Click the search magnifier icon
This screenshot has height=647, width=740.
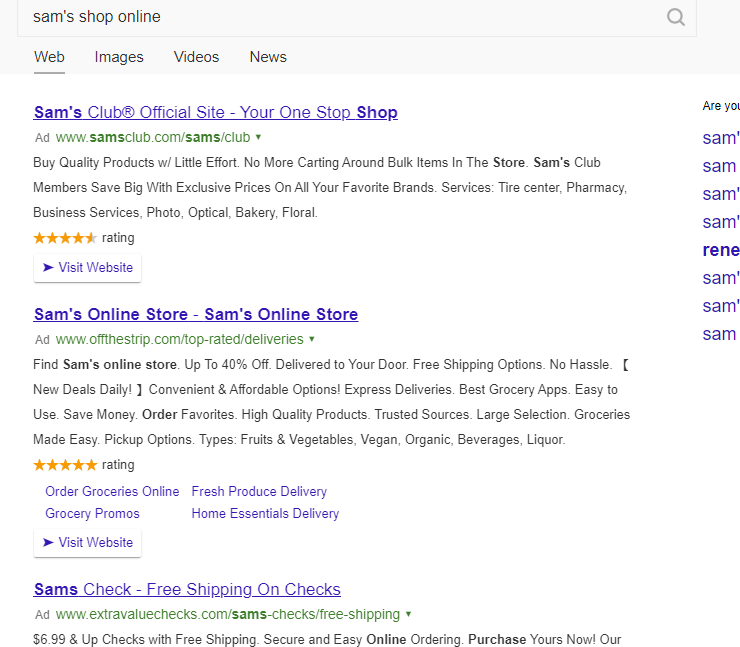tap(675, 17)
